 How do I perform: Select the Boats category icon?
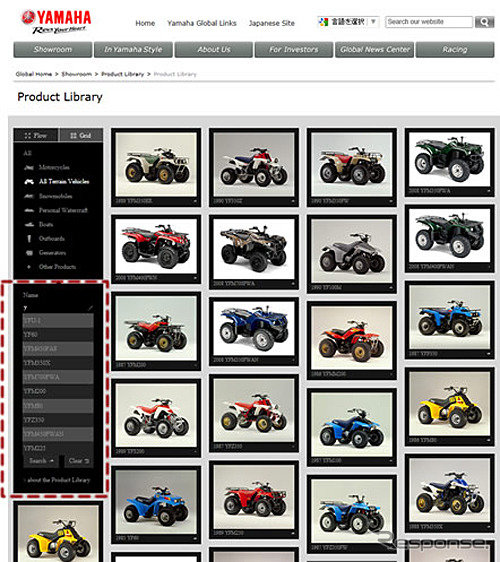click(x=29, y=224)
